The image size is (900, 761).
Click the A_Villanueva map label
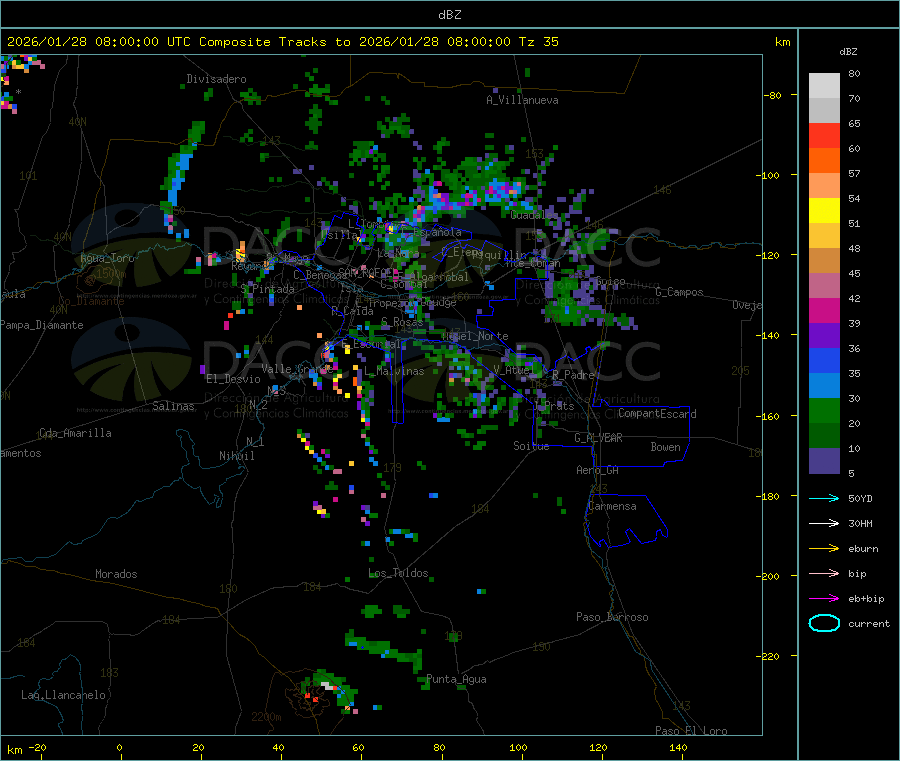coord(522,100)
